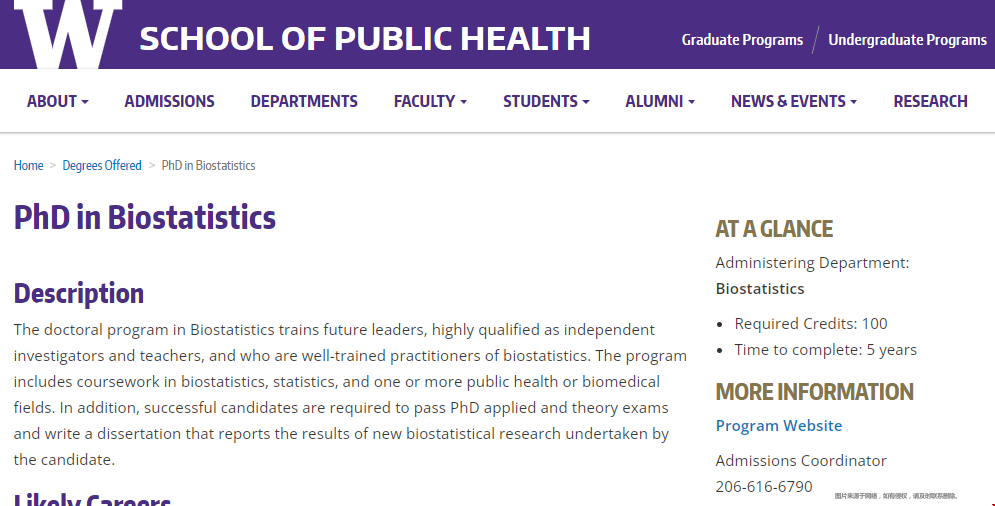This screenshot has height=506, width=995.
Task: Click the Description section heading
Action: [x=79, y=293]
